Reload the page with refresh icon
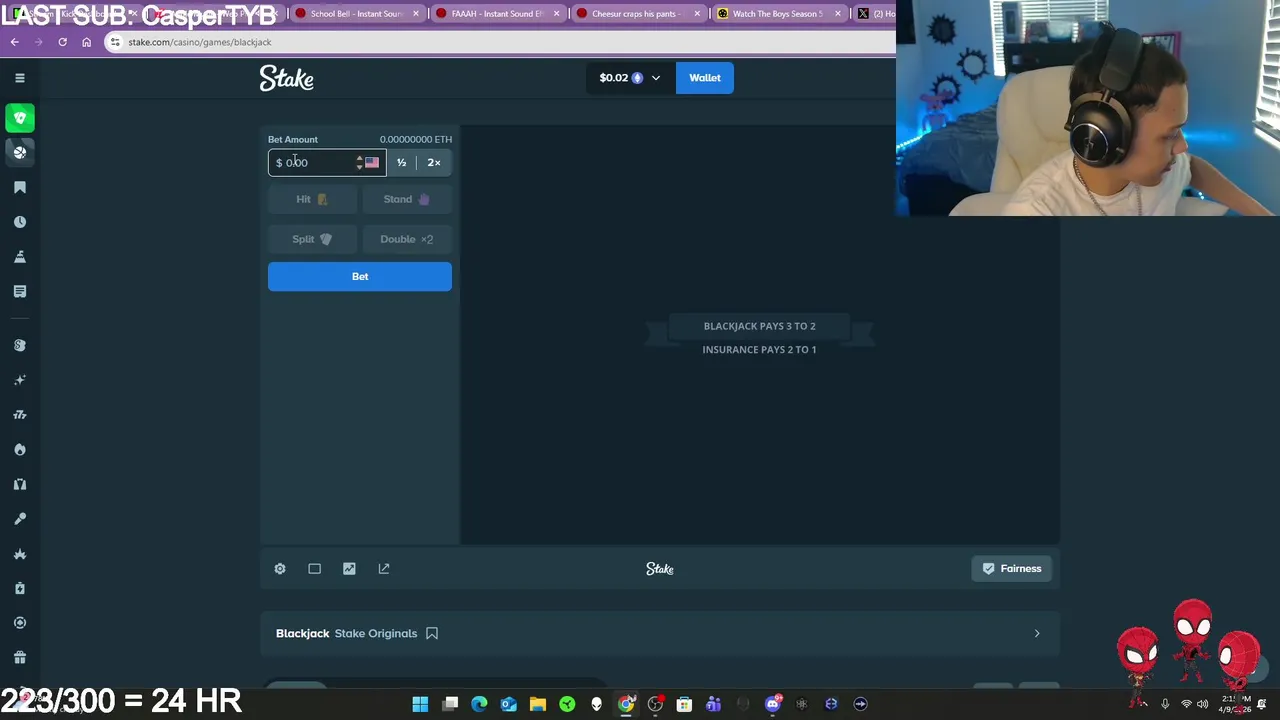The width and height of the screenshot is (1280, 720). click(62, 42)
